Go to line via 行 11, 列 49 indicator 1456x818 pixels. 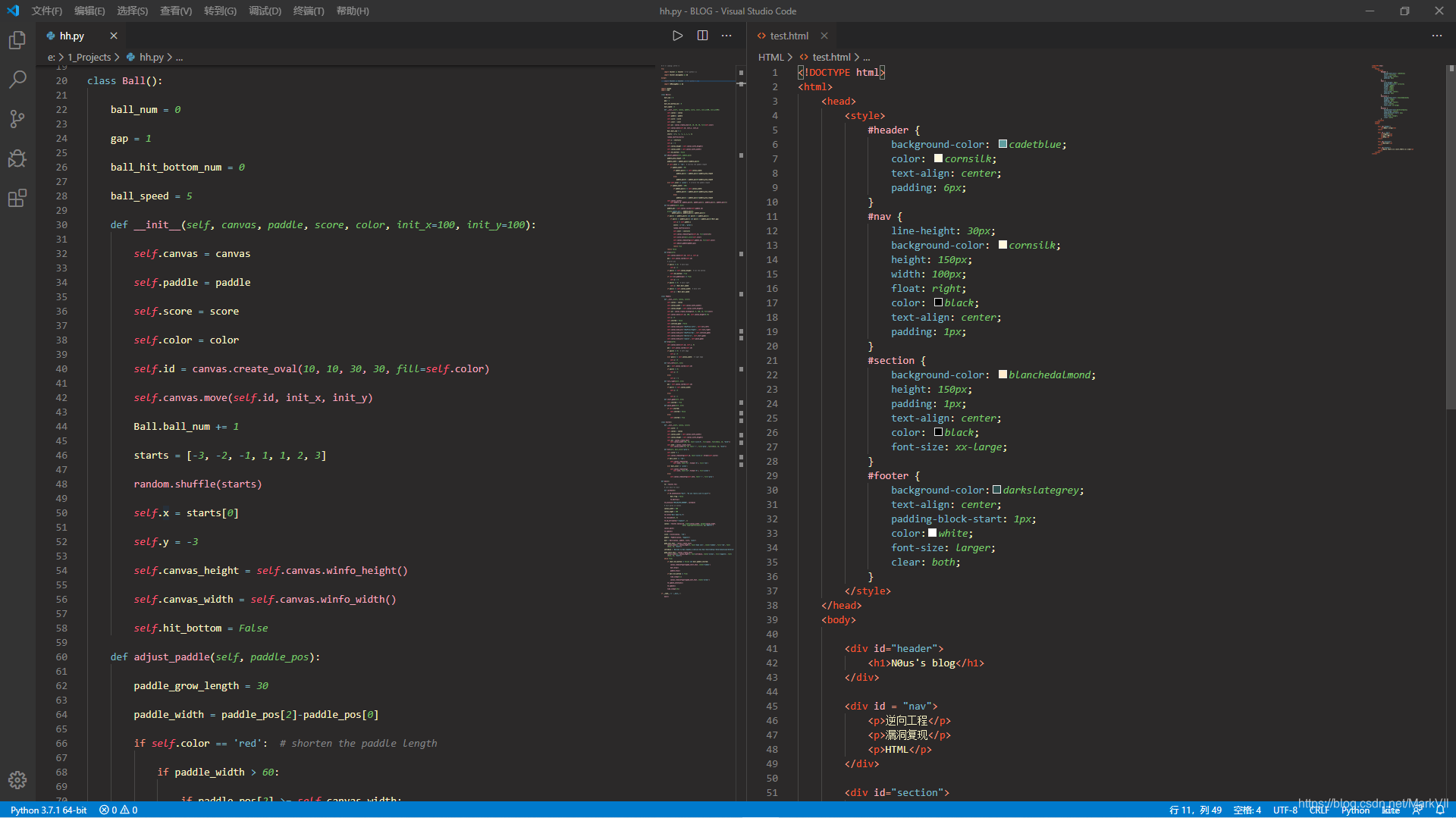[1195, 810]
